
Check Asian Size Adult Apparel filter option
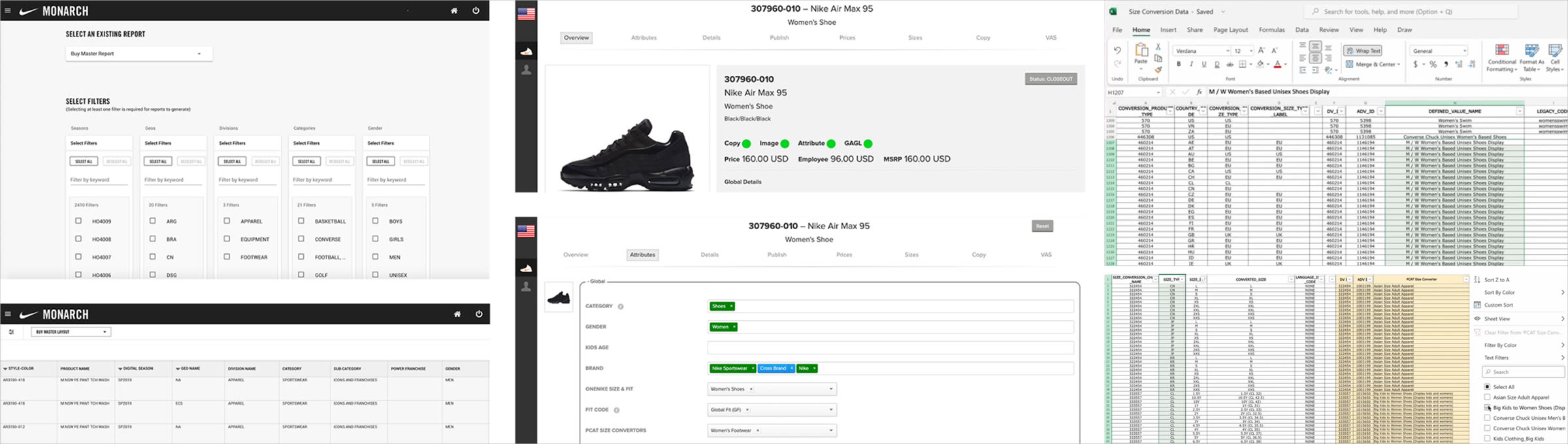tap(1487, 397)
